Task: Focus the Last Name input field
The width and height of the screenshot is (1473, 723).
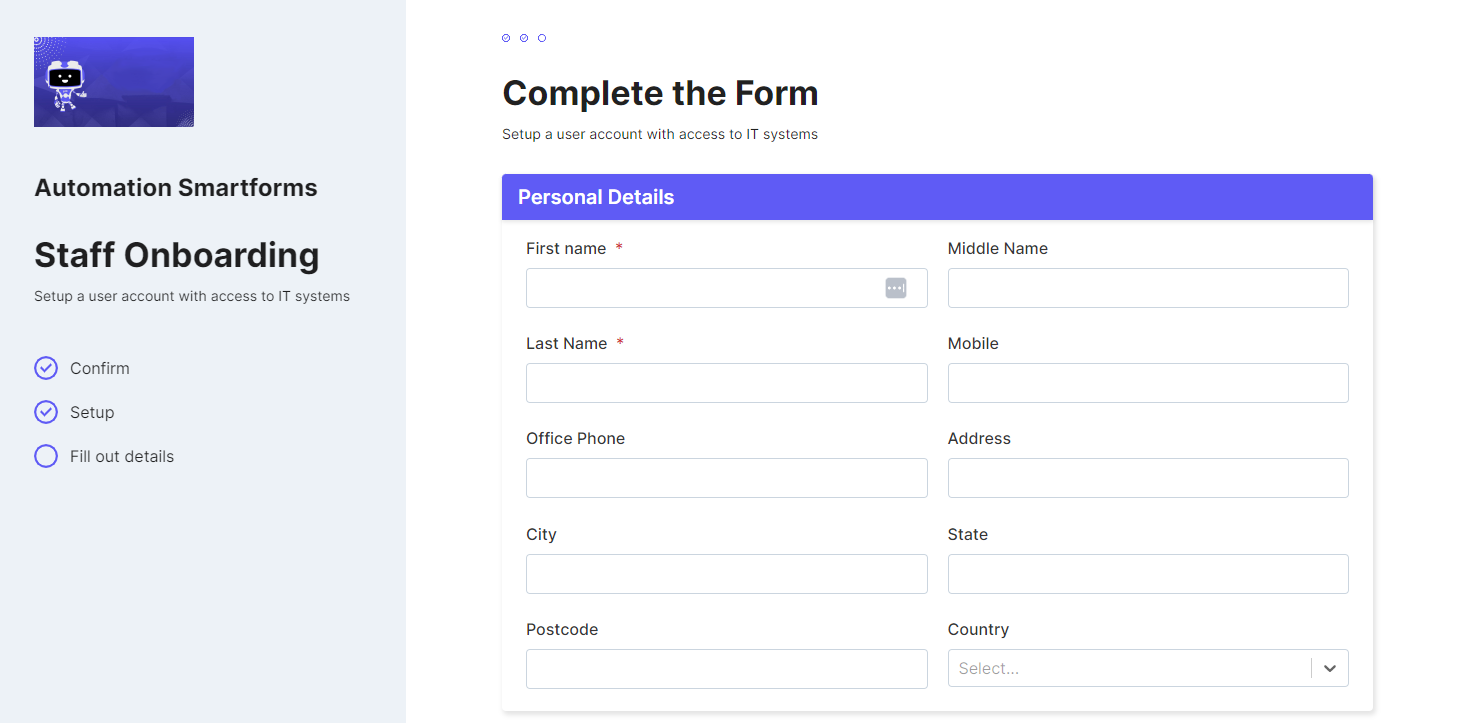Action: [727, 383]
